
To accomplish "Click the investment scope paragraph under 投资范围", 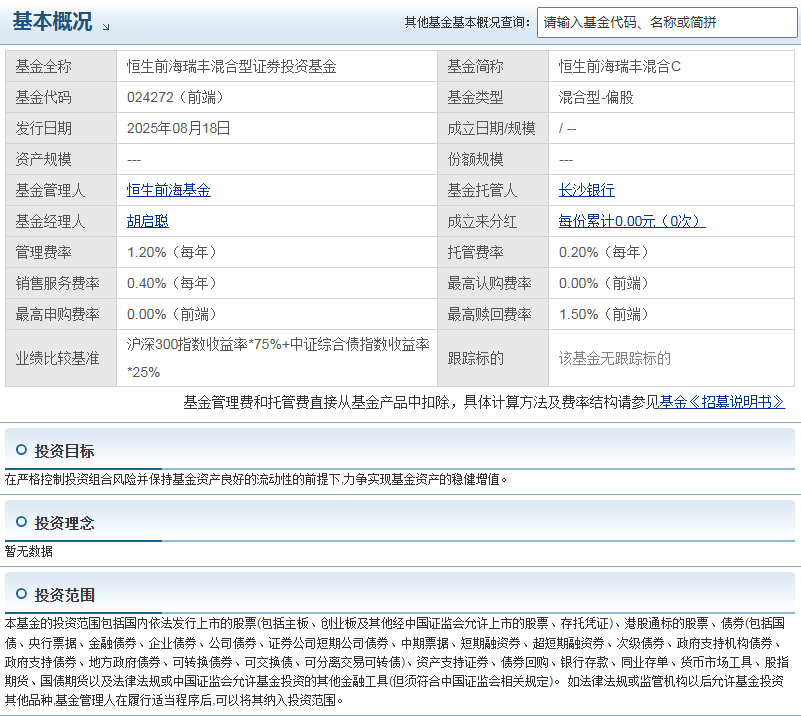I will click(x=397, y=661).
